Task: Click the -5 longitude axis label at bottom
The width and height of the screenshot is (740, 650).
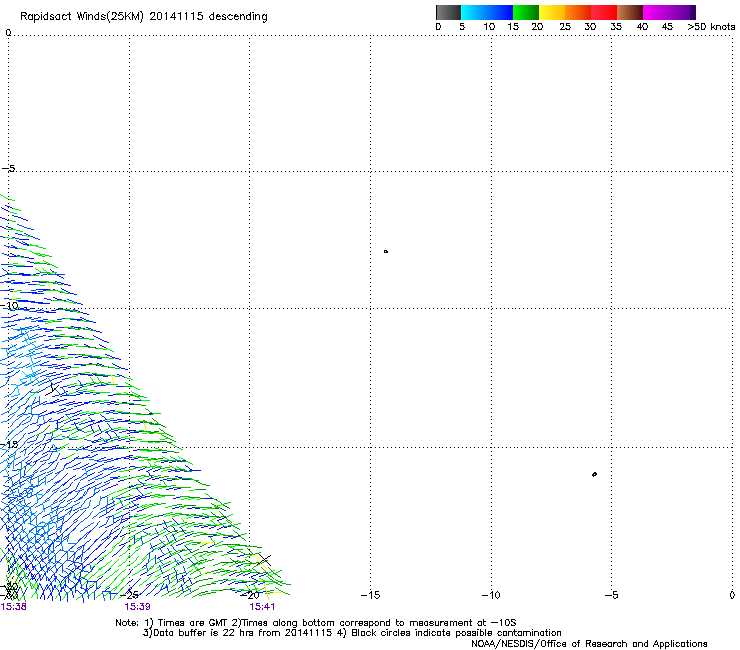Action: [x=611, y=595]
